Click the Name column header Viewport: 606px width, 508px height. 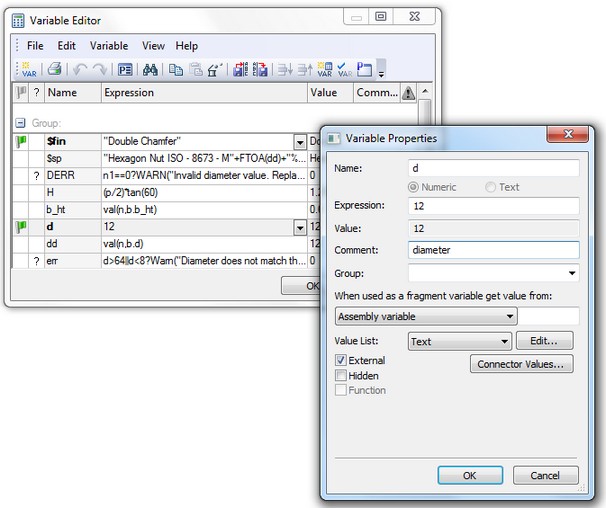point(73,93)
